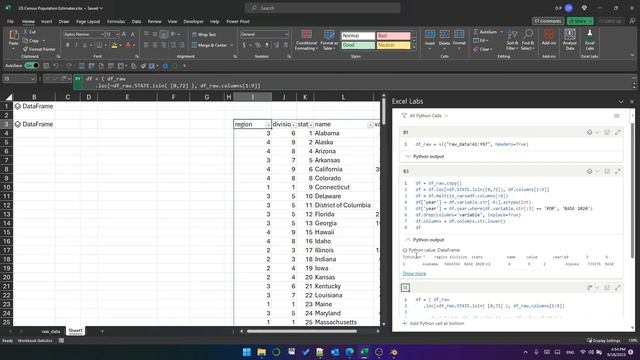
Task: Click the Comments button
Action: coord(548,21)
